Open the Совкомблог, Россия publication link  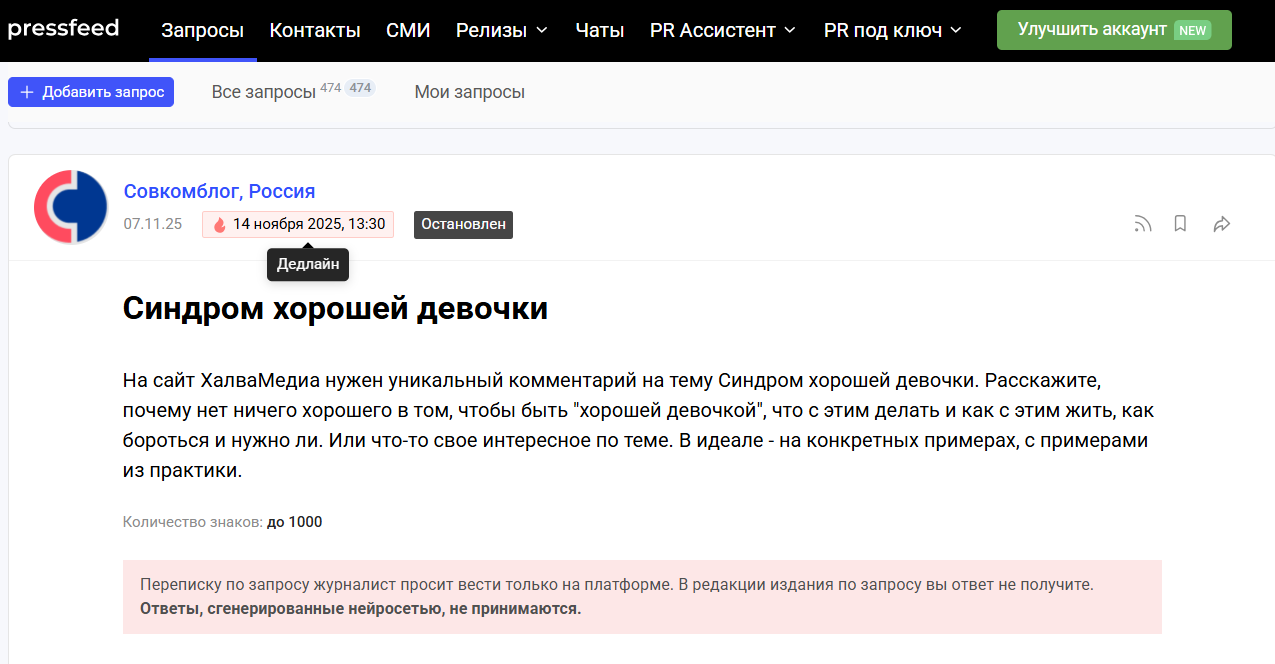pyautogui.click(x=219, y=191)
